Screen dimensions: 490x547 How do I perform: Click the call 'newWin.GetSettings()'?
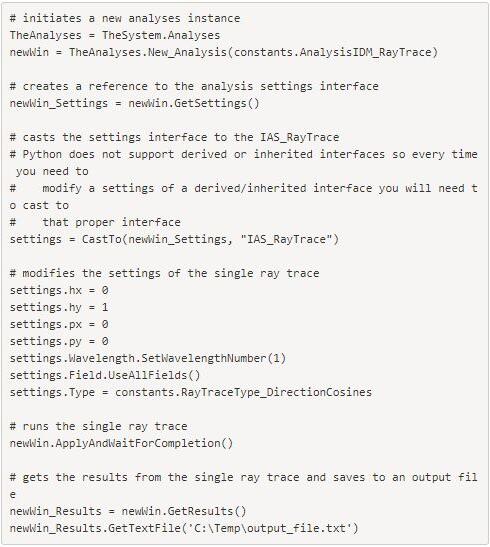click(x=194, y=104)
